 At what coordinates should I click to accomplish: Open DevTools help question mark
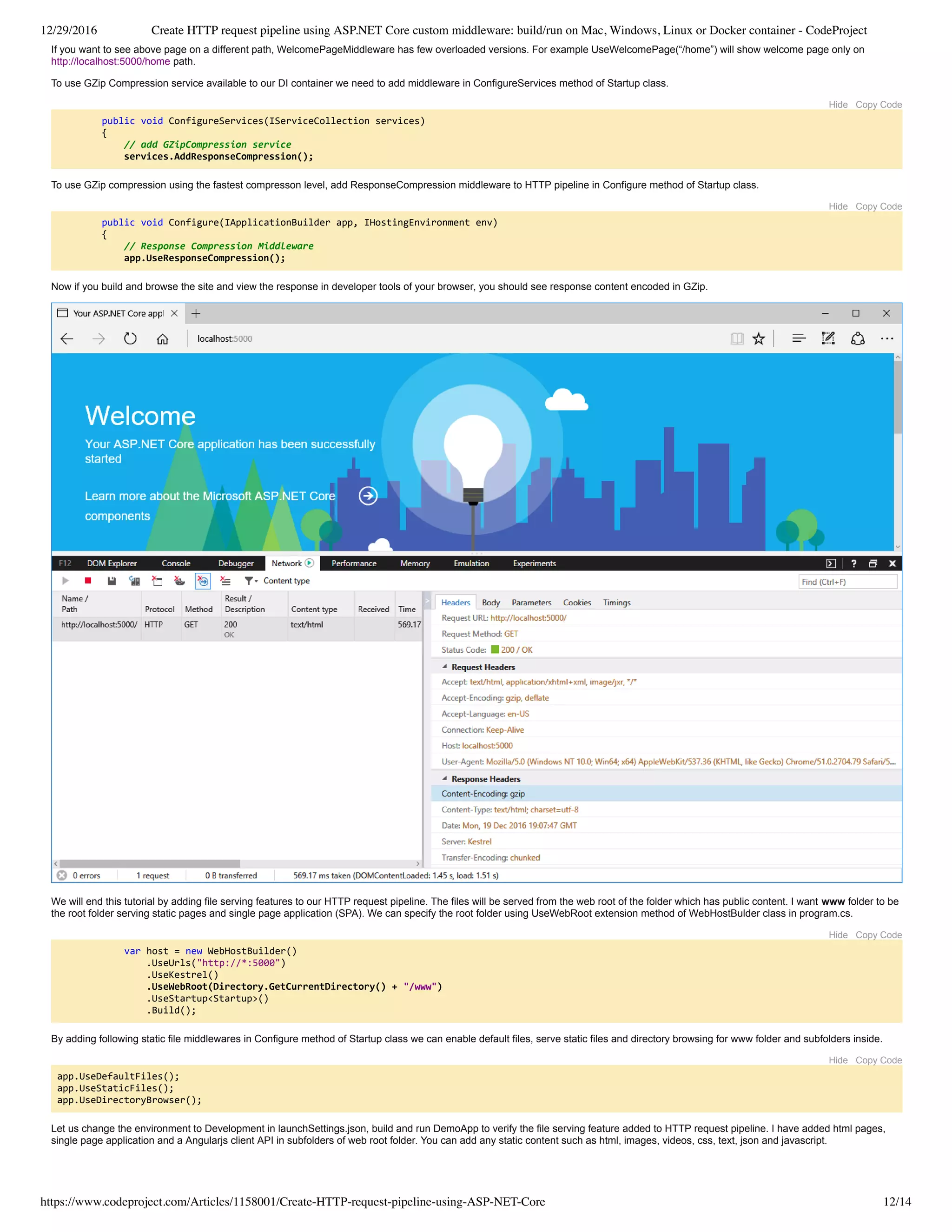[853, 563]
